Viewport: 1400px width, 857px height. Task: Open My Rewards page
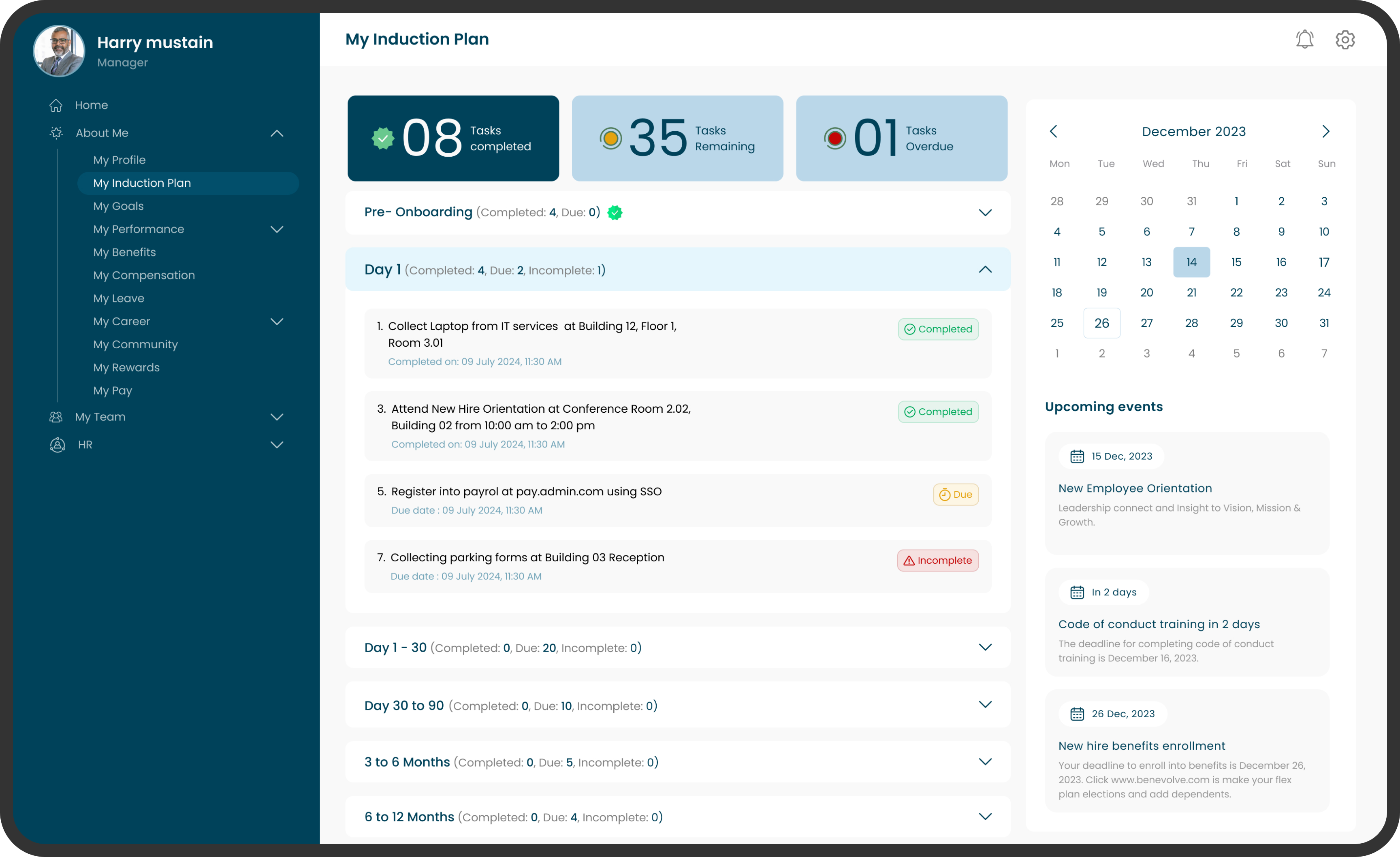point(126,367)
